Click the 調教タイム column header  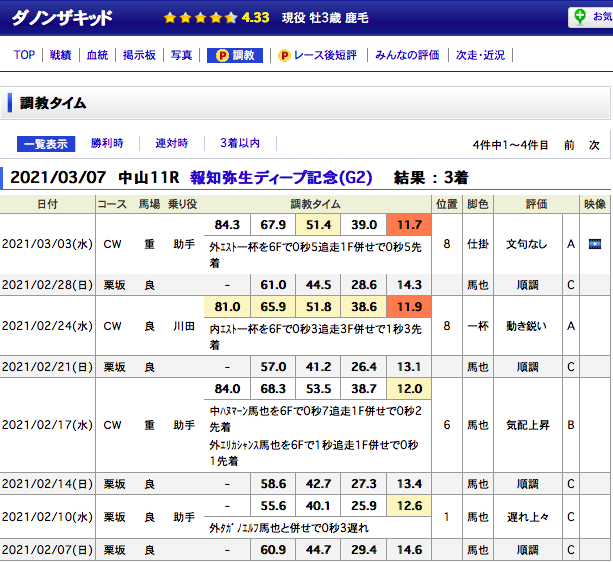point(315,204)
